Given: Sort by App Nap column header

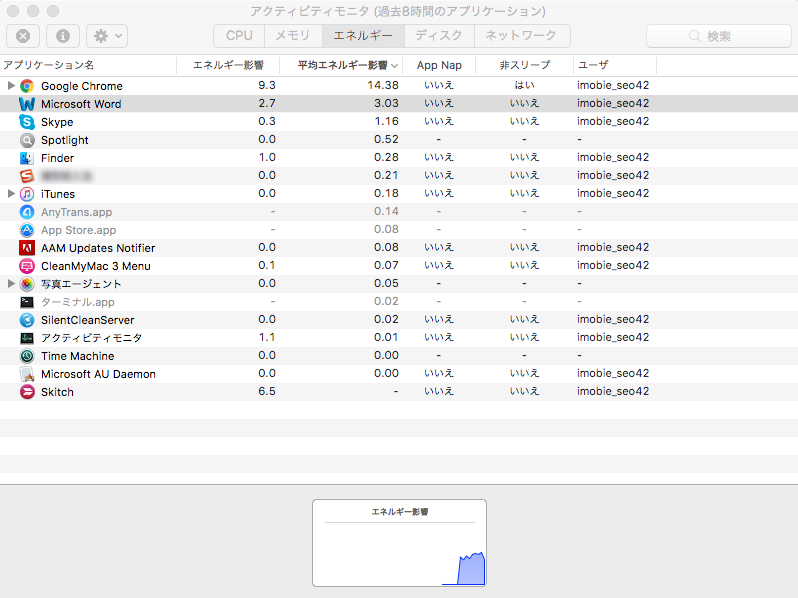Looking at the screenshot, I should pyautogui.click(x=439, y=65).
